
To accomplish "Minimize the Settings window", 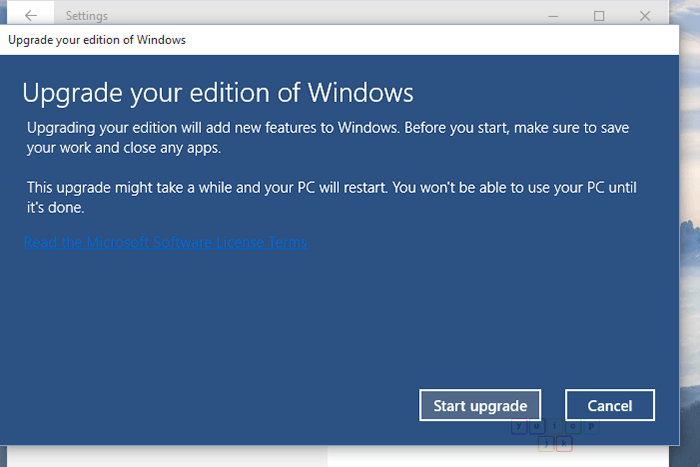I will pyautogui.click(x=553, y=16).
